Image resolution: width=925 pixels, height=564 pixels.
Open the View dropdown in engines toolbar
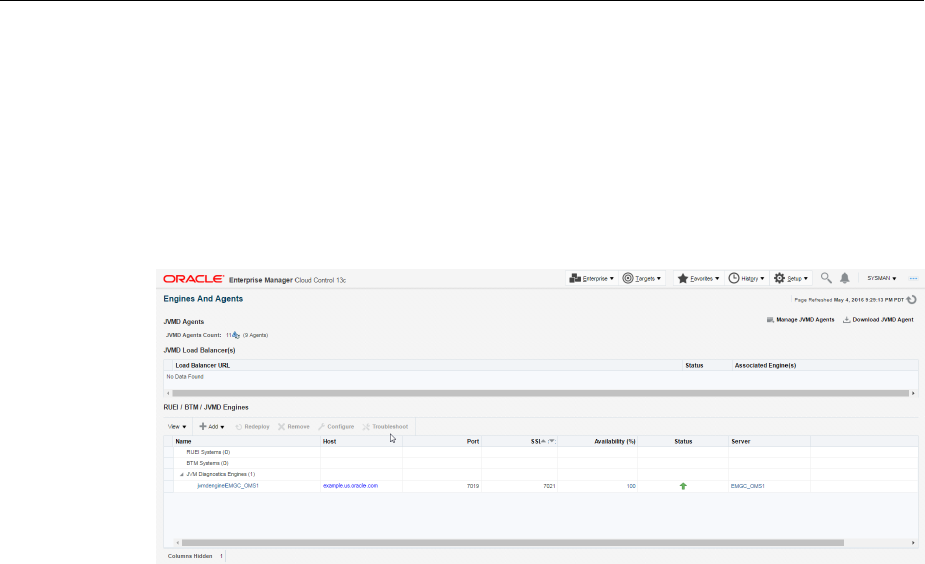[176, 427]
